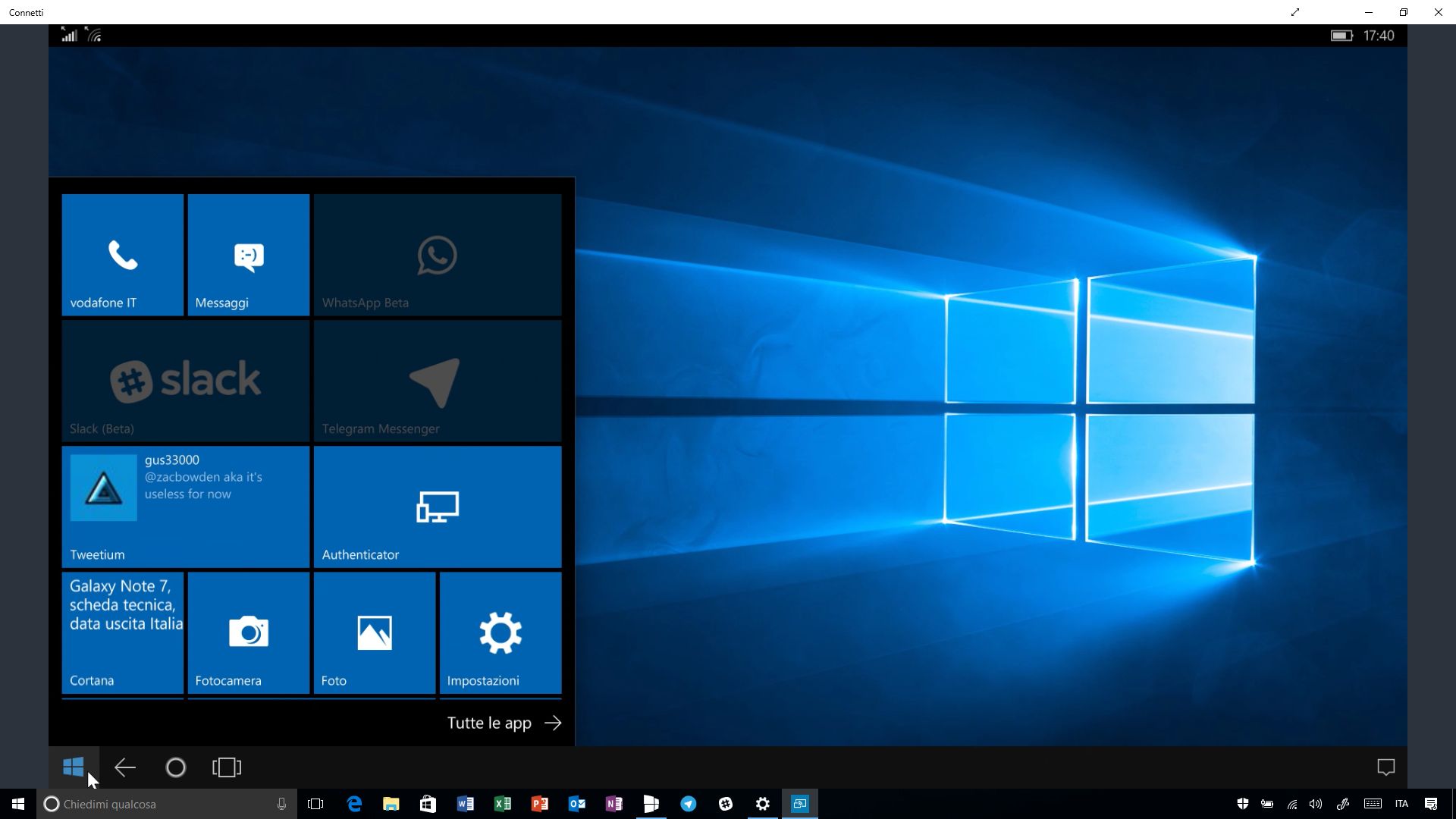Click the Cortana microphone icon
Viewport: 1456px width, 819px height.
[x=281, y=804]
